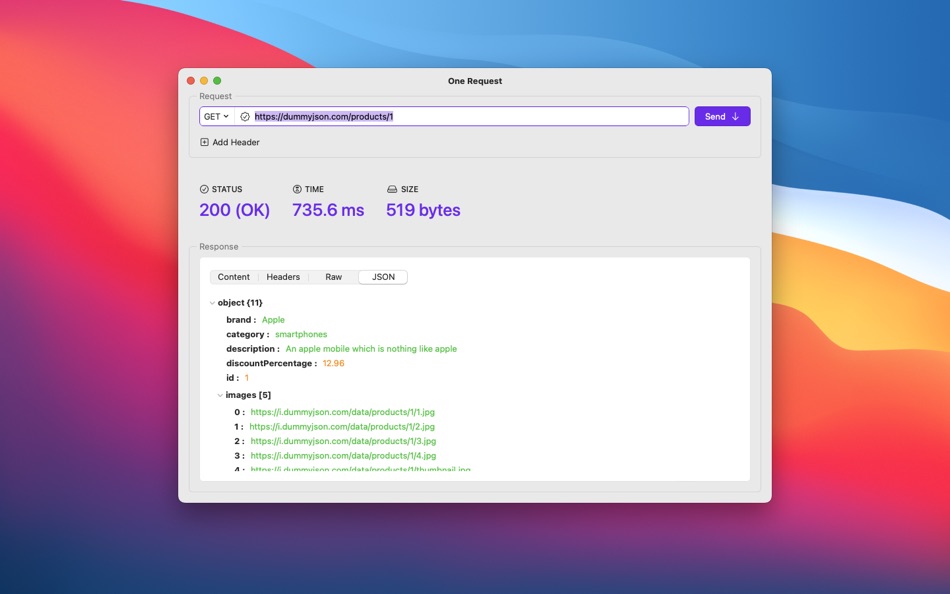Click the TIME clock icon
This screenshot has width=950, height=594.
[297, 189]
